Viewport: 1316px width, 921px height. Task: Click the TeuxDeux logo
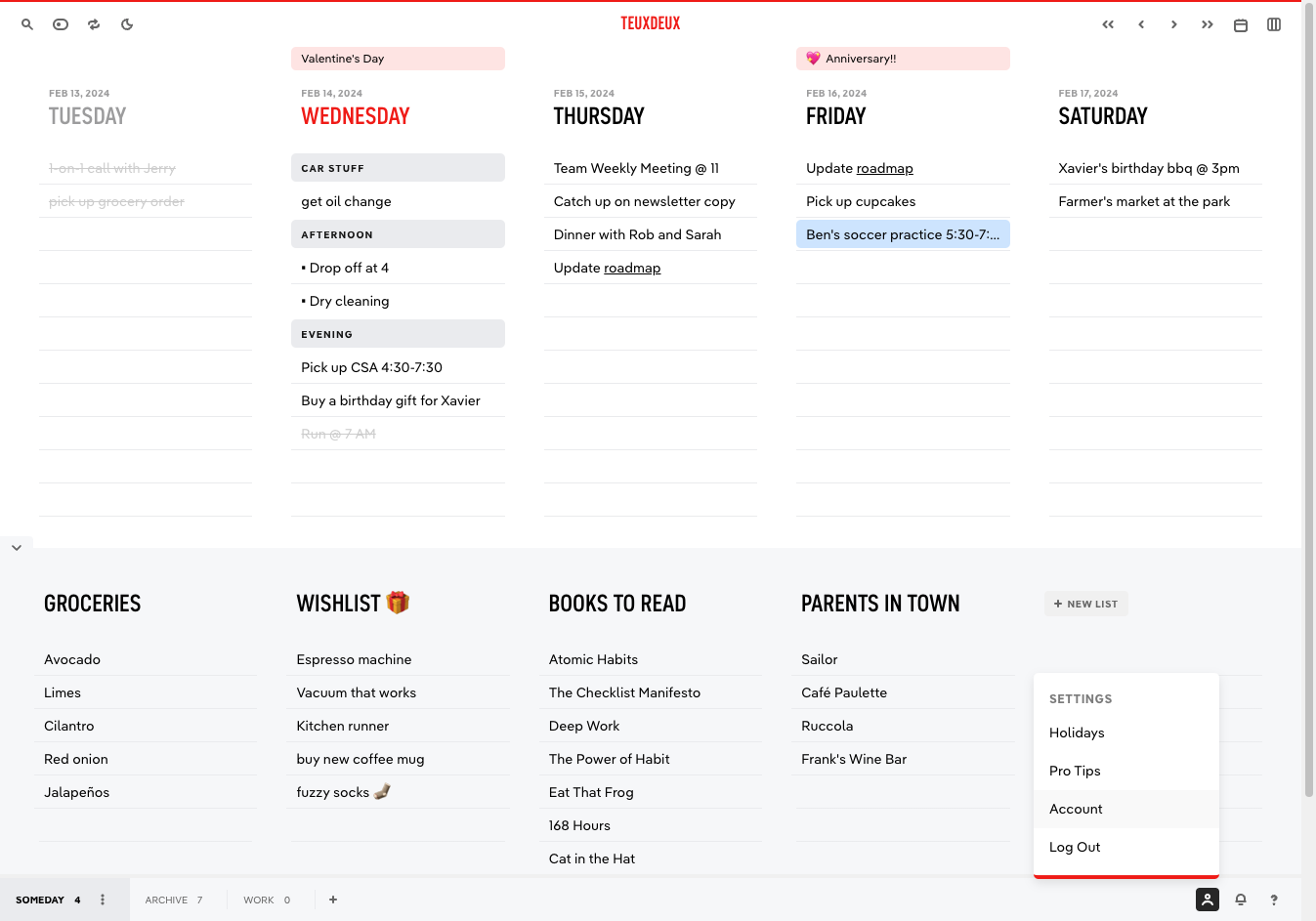(651, 23)
